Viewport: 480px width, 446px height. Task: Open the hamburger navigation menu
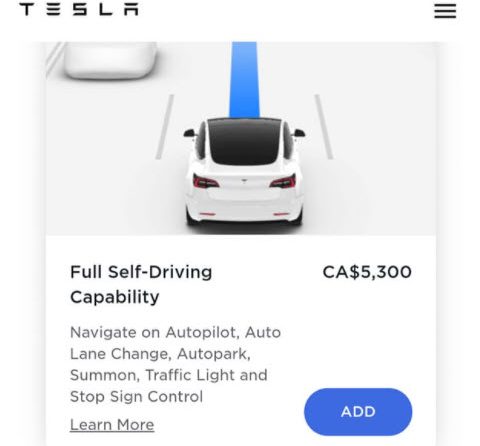click(445, 11)
